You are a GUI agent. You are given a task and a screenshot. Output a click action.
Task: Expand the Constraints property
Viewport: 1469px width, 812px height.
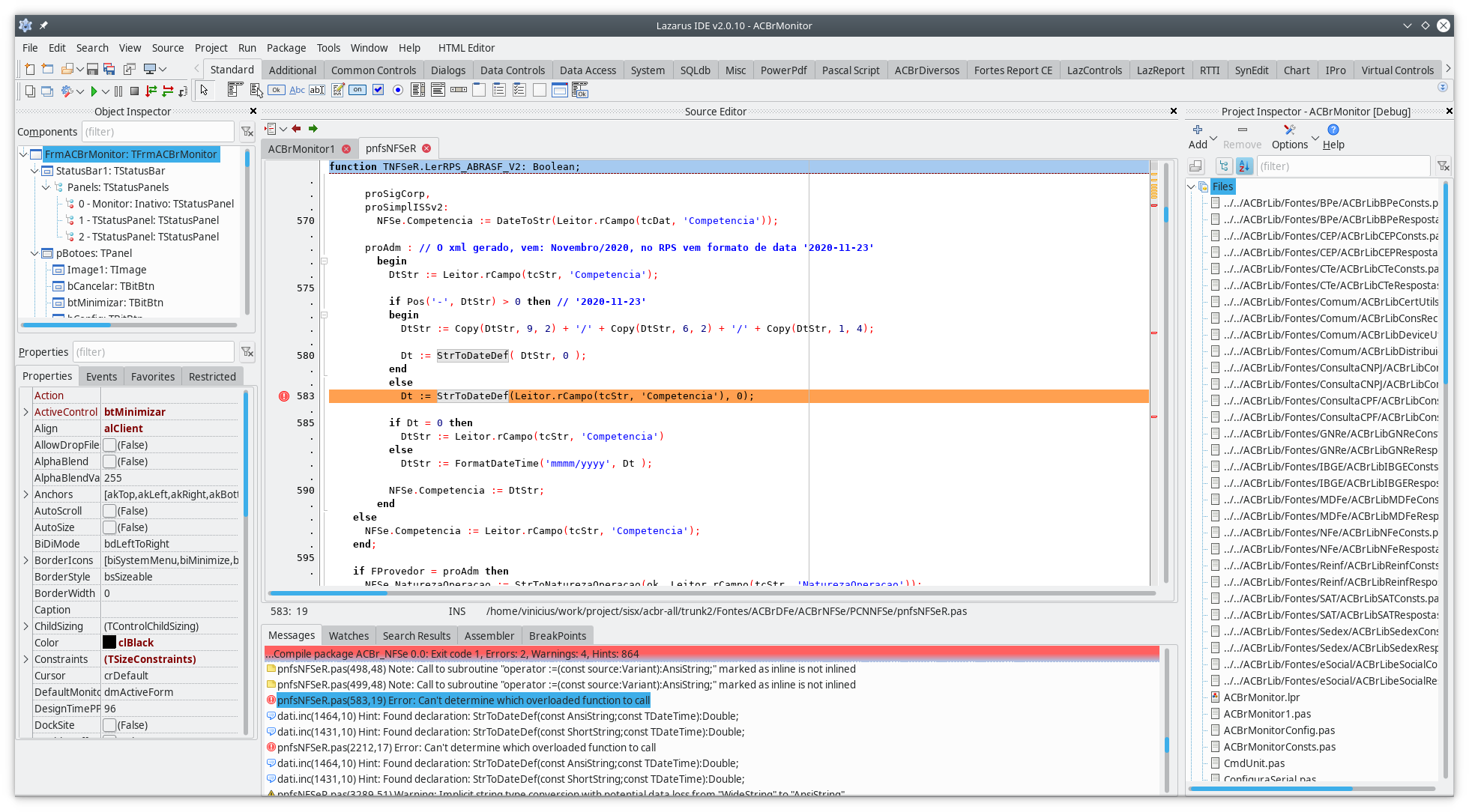point(25,659)
